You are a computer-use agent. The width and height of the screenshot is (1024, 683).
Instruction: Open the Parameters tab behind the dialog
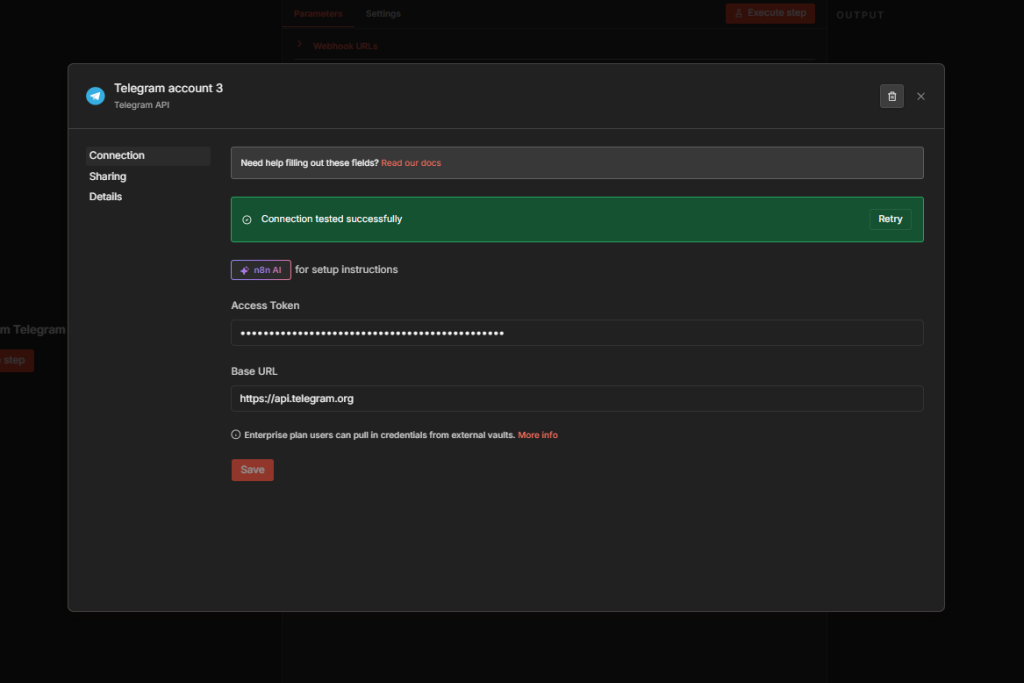click(318, 13)
